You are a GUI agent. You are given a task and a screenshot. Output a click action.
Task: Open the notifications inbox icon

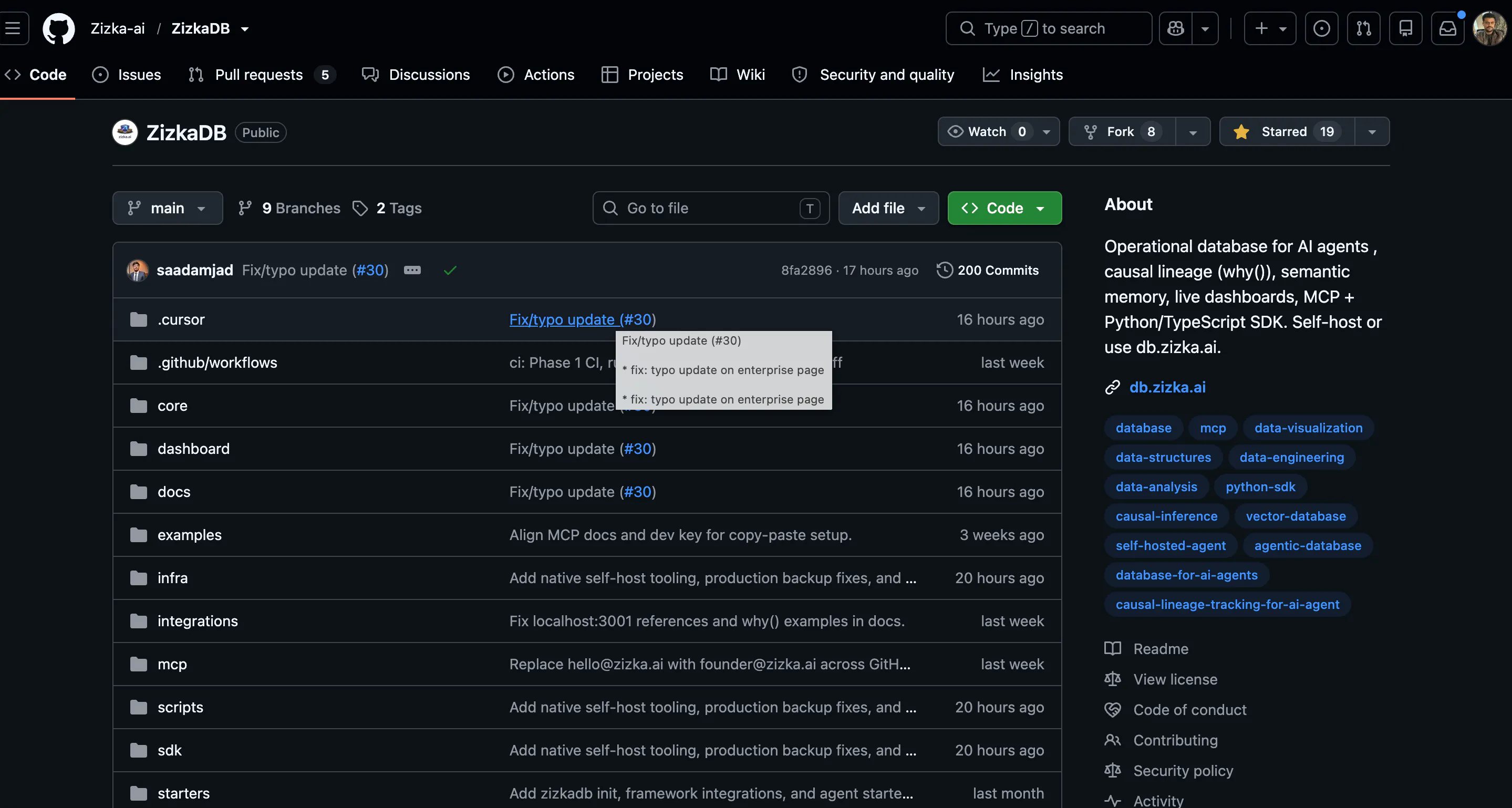[1447, 28]
